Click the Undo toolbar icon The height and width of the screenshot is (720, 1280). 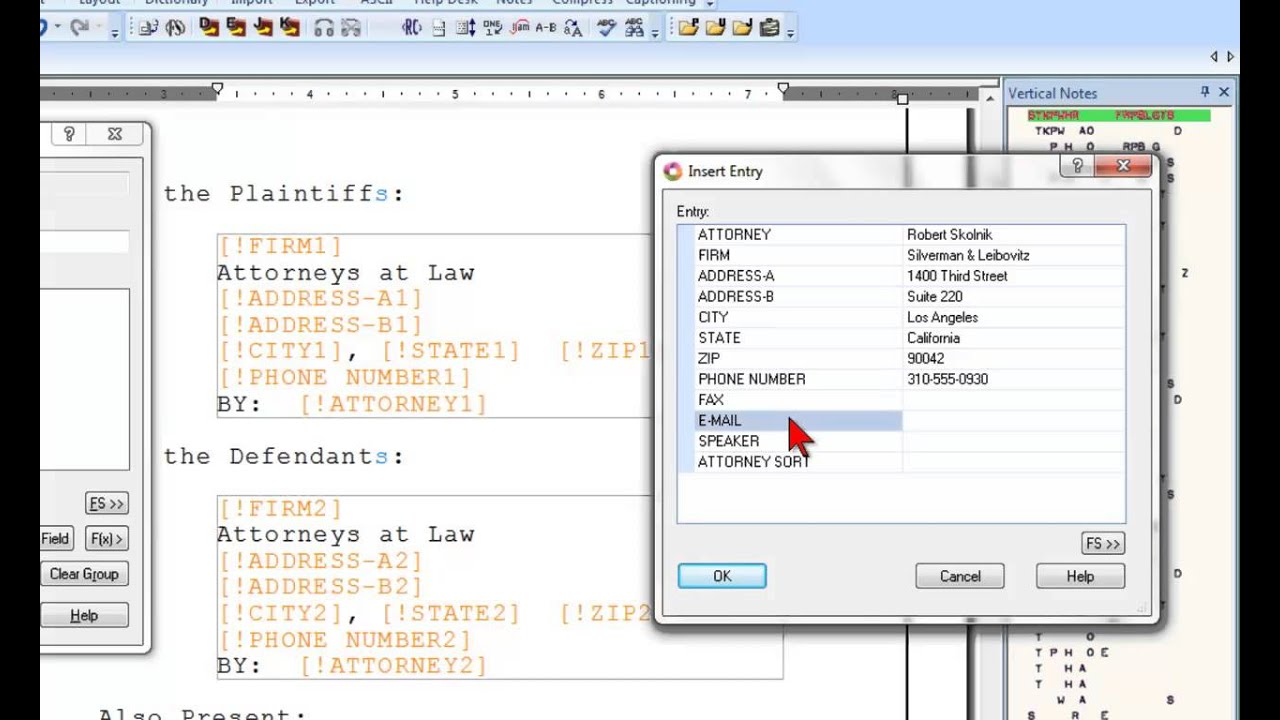[43, 27]
